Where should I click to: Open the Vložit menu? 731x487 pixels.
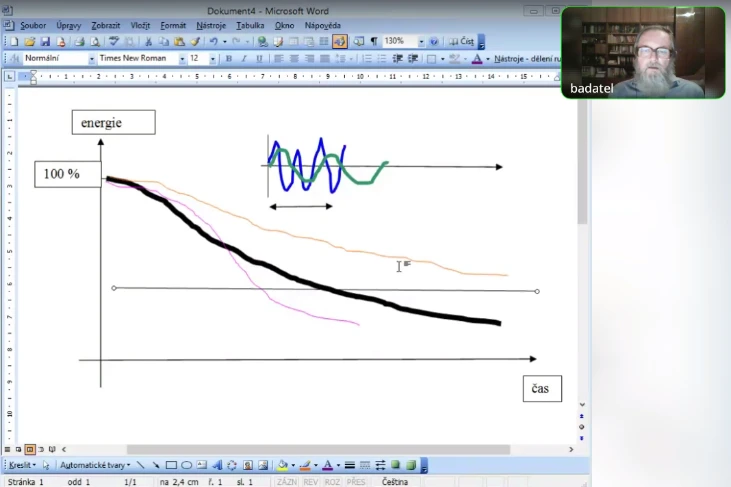(138, 25)
